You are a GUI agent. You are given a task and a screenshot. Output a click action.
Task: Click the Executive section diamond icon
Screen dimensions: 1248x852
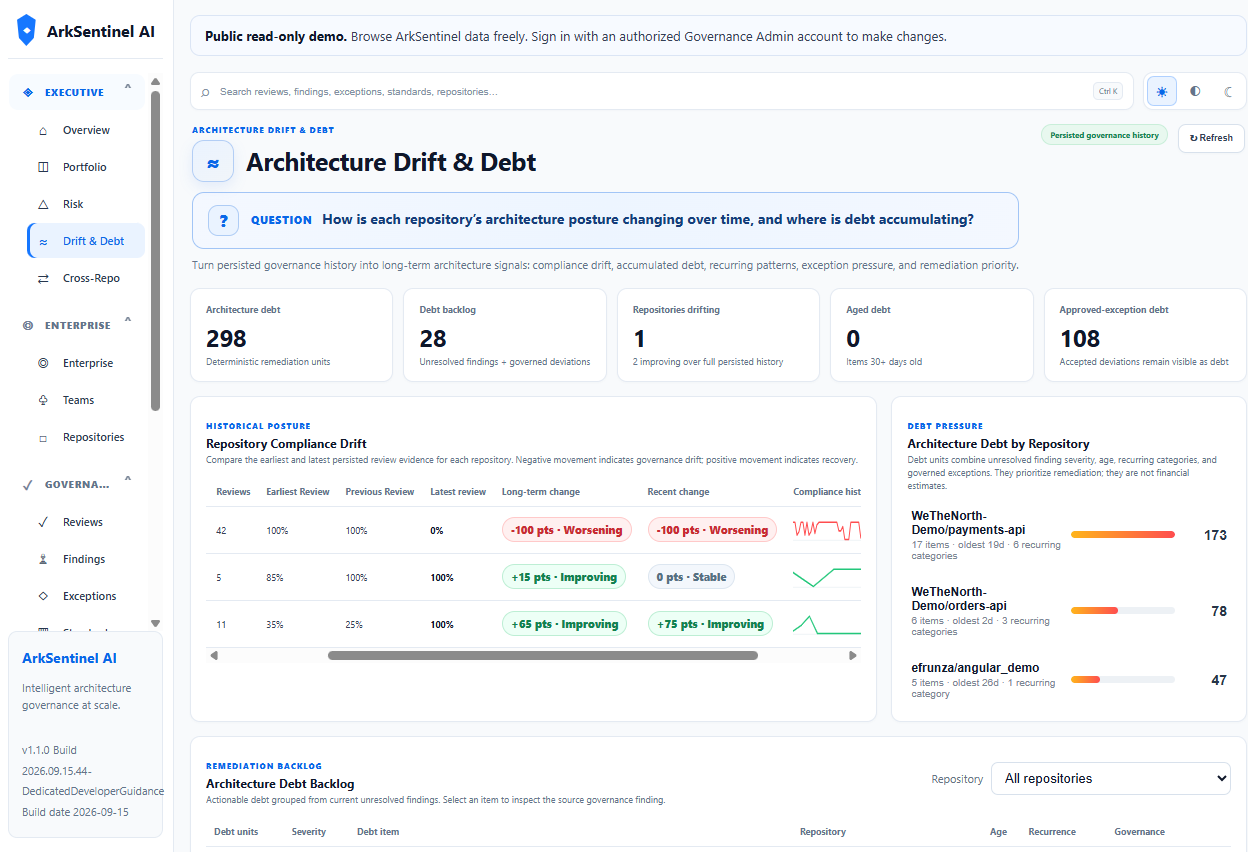click(x=28, y=92)
